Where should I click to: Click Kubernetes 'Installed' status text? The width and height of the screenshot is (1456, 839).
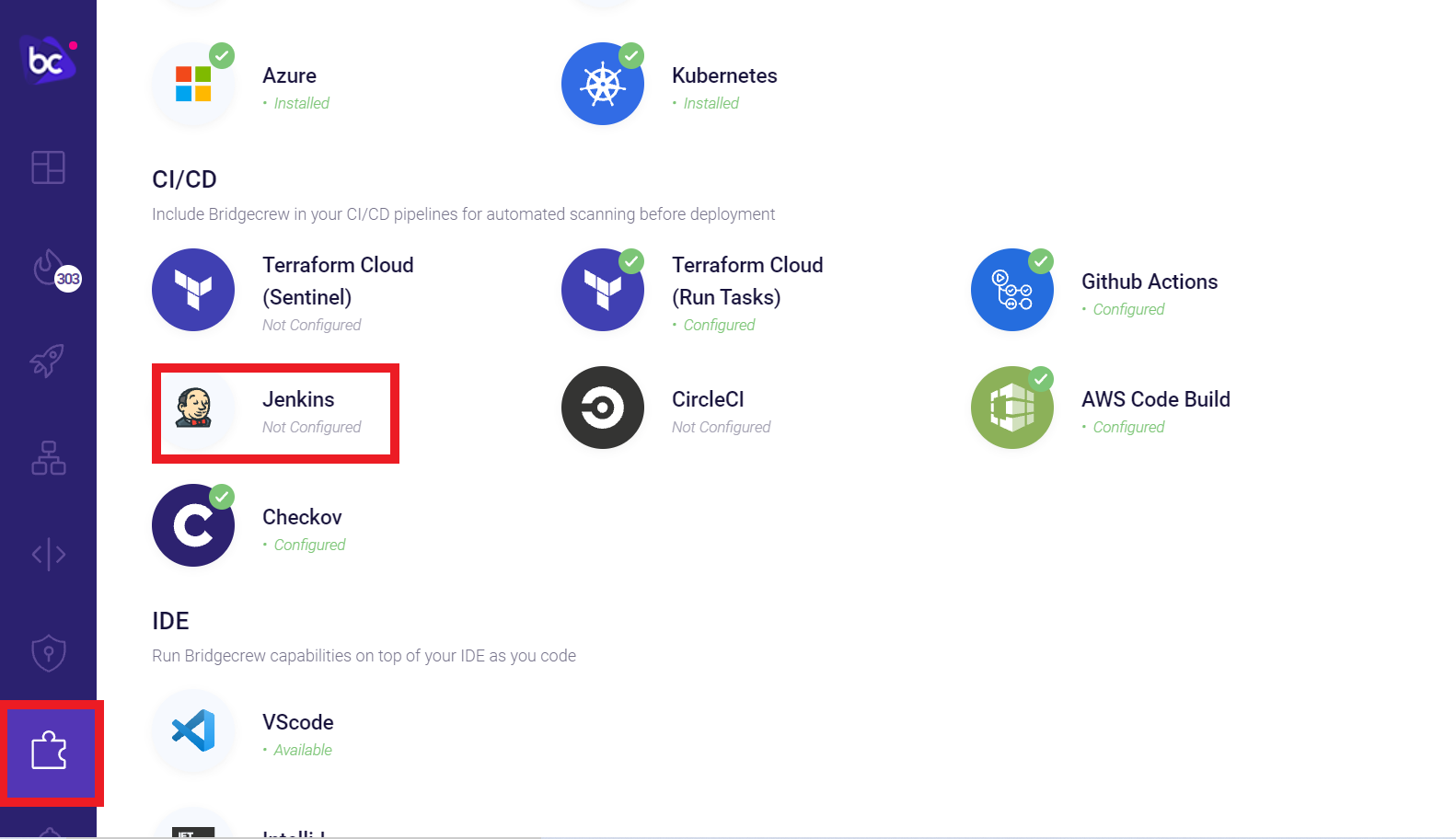(711, 103)
